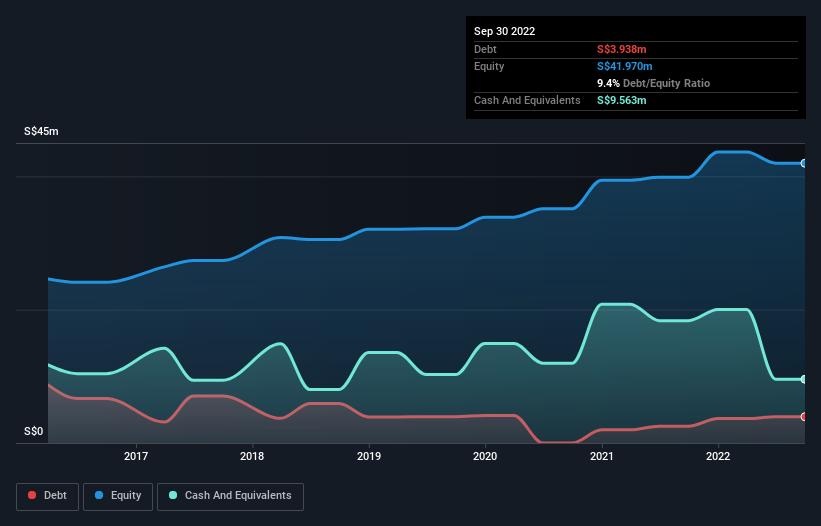This screenshot has width=821, height=526.
Task: Click the 2018 x-axis label
Action: (x=252, y=456)
